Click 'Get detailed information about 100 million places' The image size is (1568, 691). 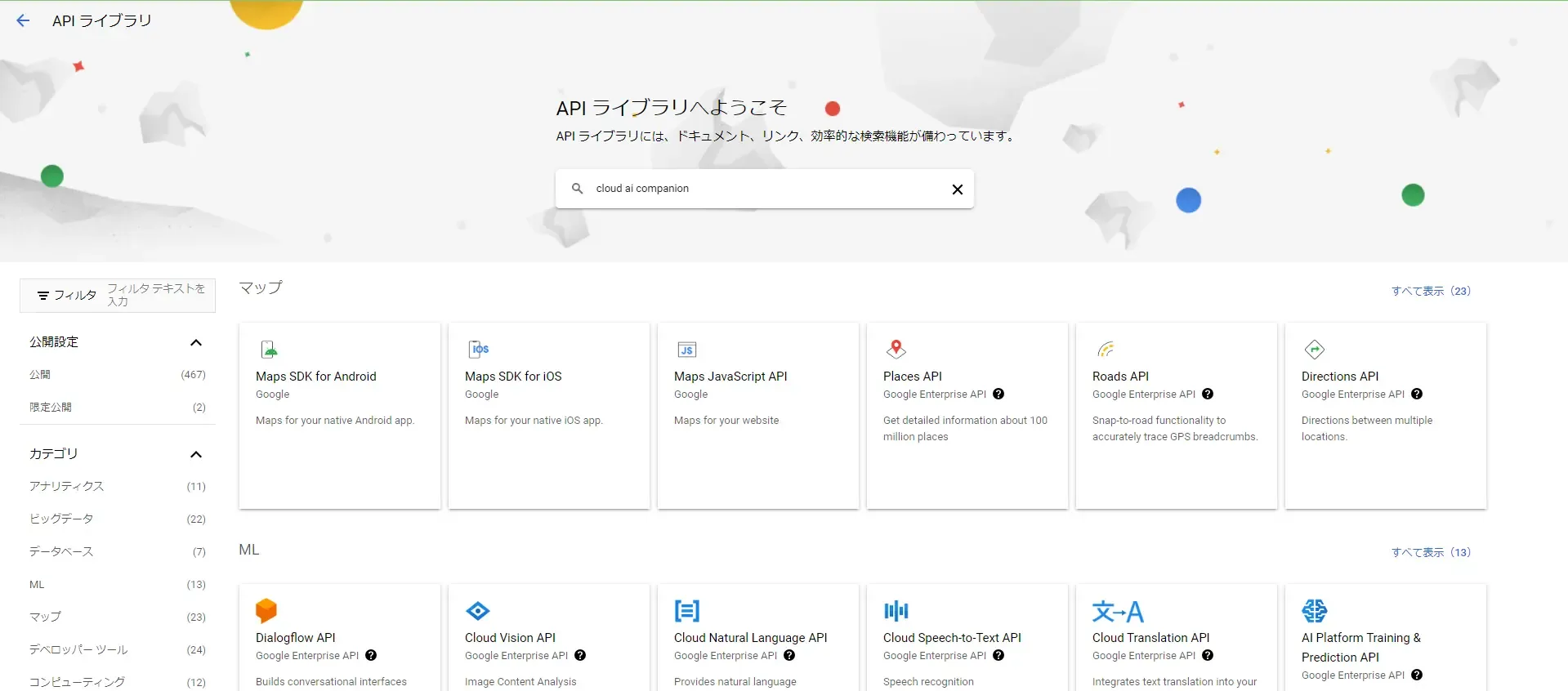point(965,429)
